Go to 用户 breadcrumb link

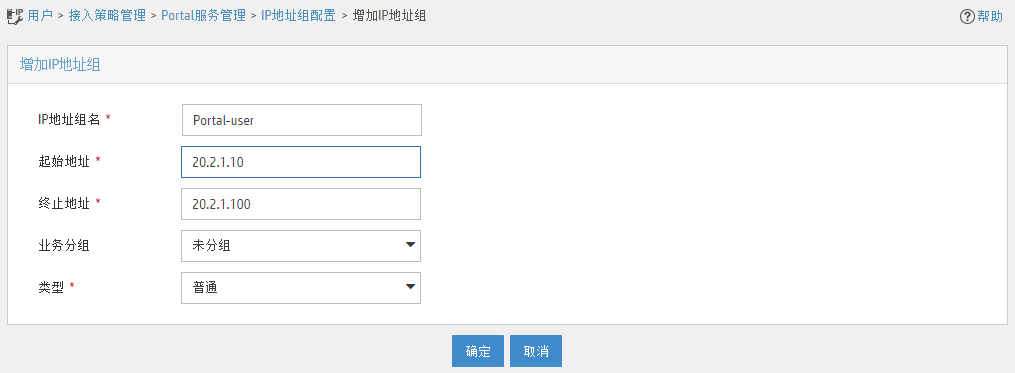click(40, 16)
